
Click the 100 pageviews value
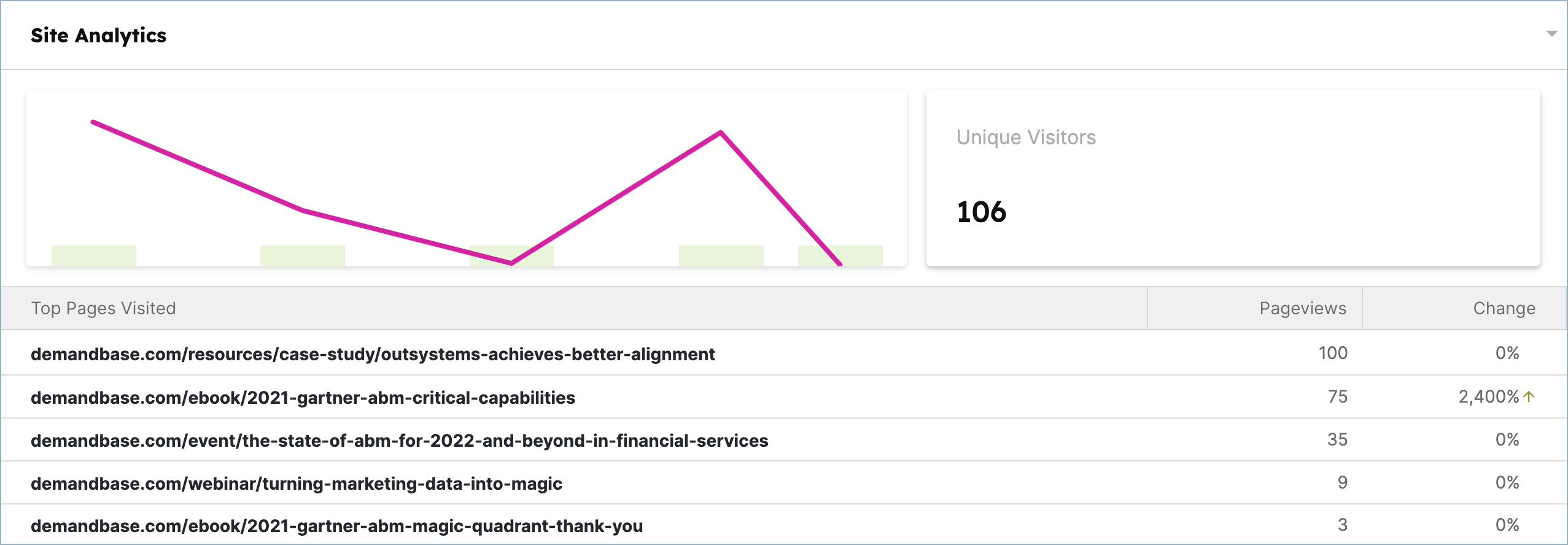click(1332, 354)
